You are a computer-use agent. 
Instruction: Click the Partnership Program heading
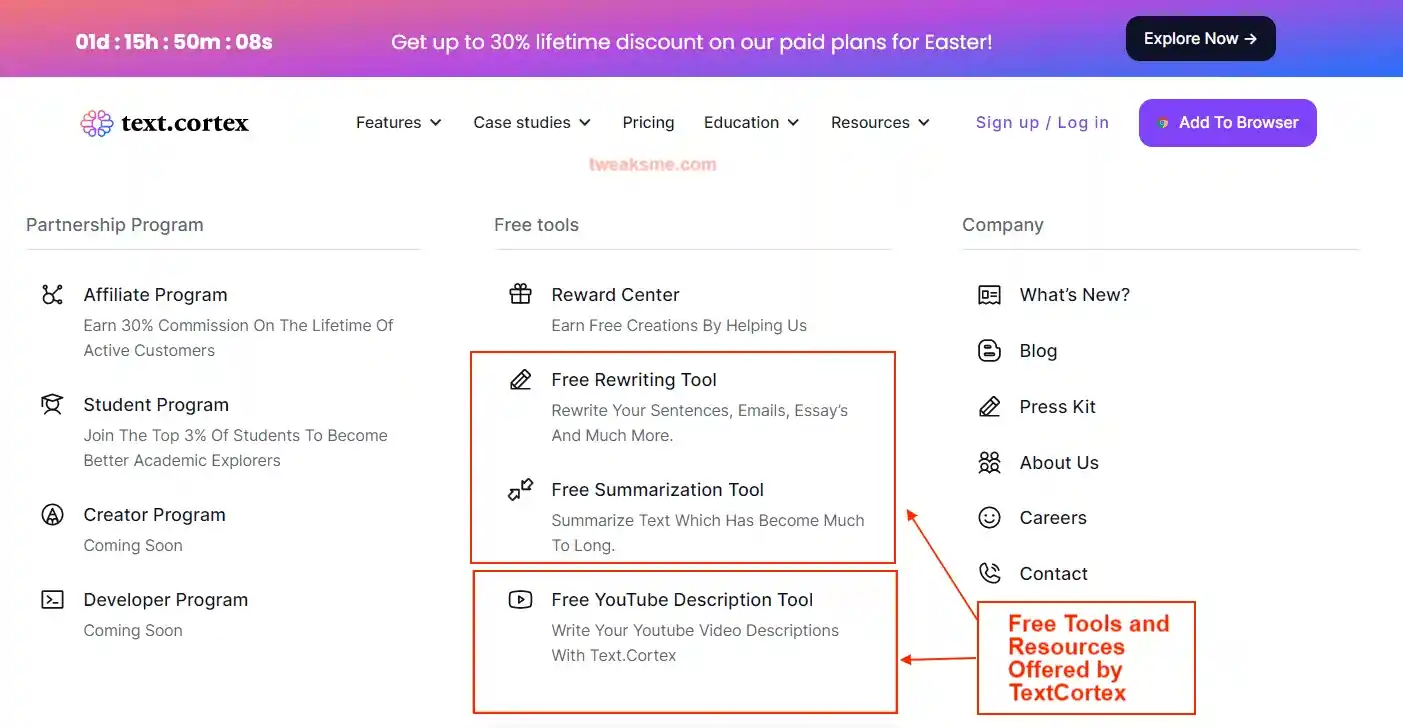pyautogui.click(x=114, y=225)
